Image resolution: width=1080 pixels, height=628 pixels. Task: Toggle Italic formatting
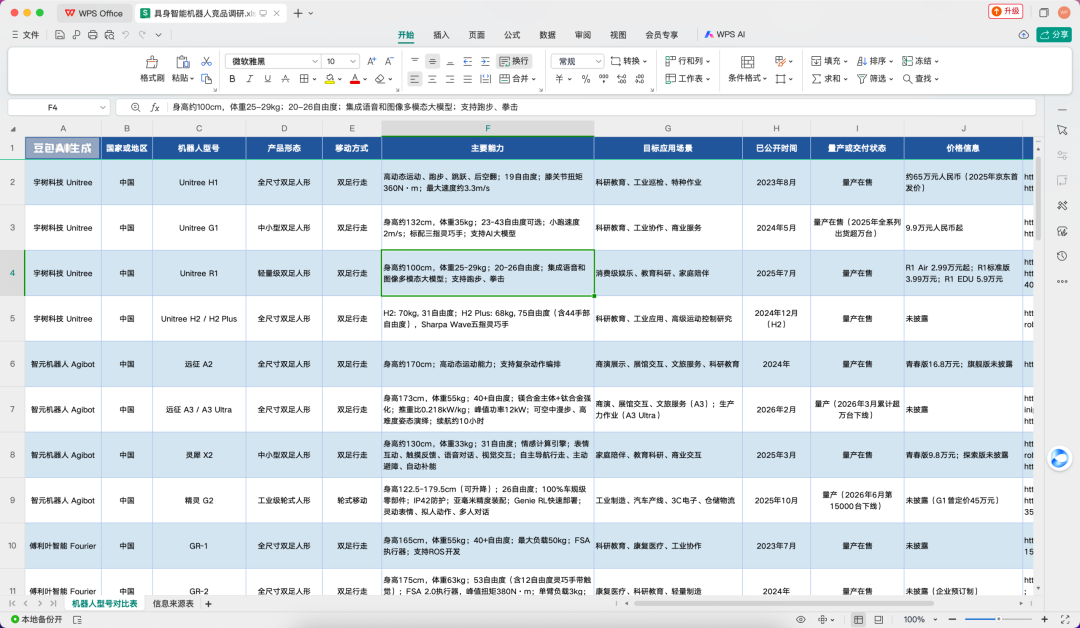tap(249, 79)
